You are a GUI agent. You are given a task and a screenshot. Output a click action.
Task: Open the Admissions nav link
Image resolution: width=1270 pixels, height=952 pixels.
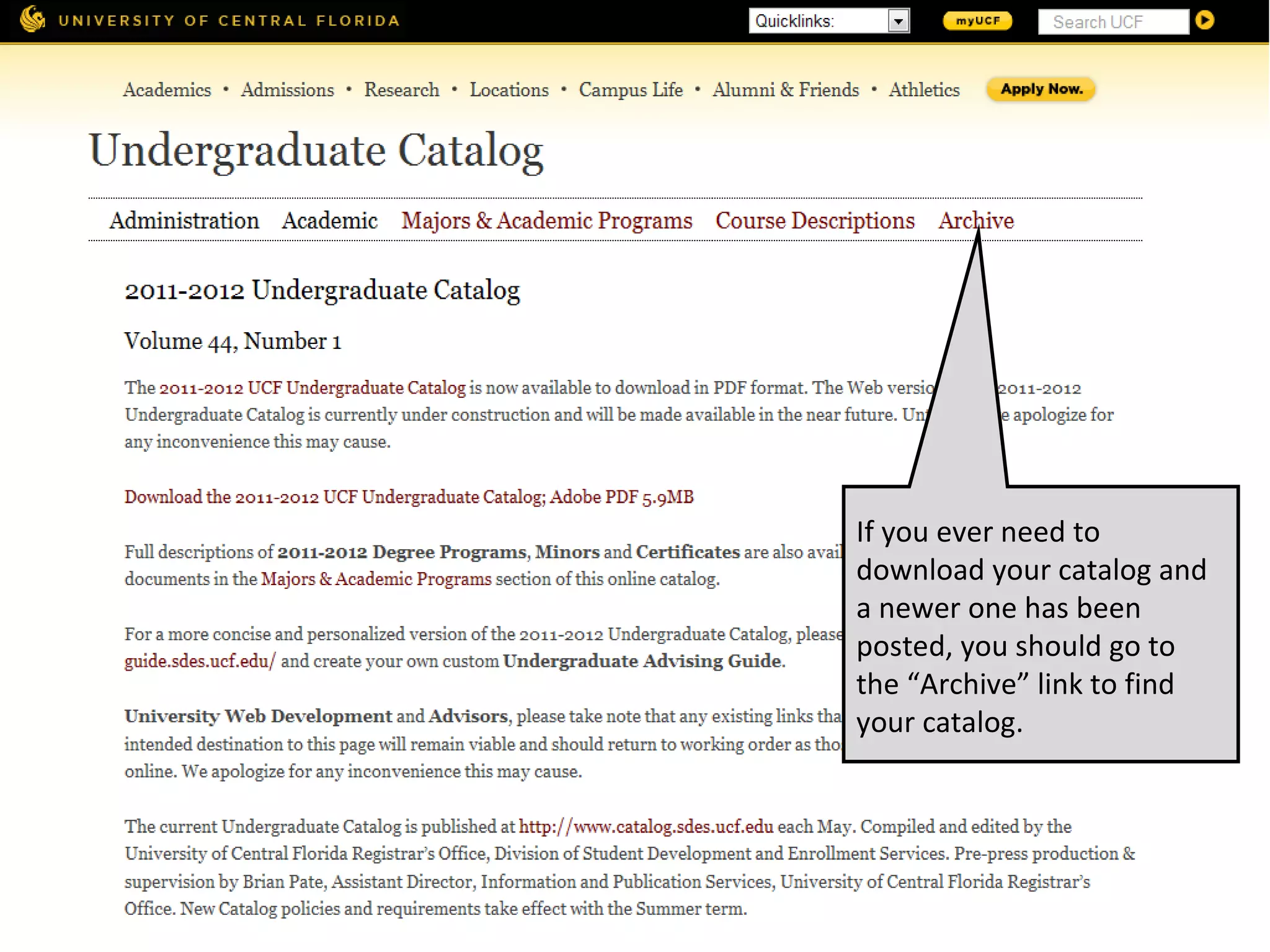tap(287, 90)
